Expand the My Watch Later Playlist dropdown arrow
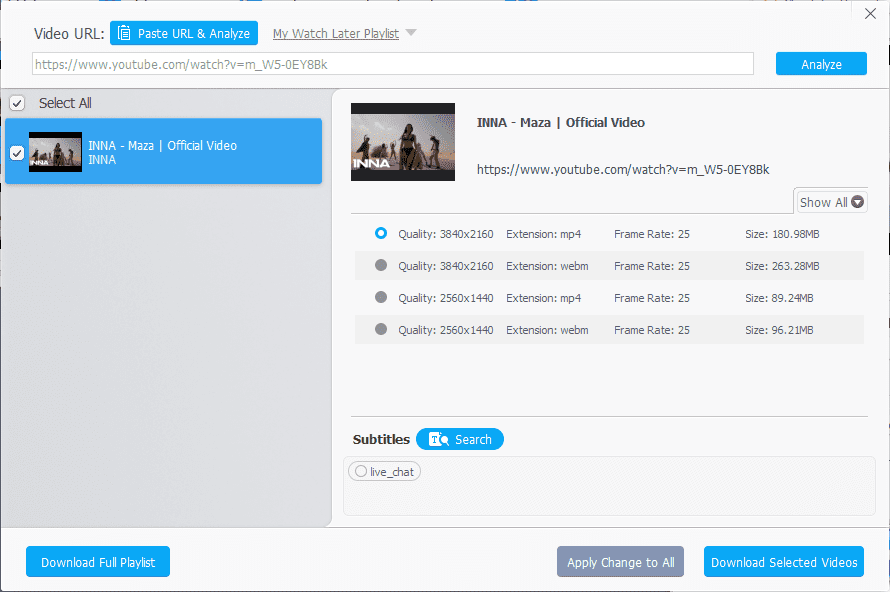The height and width of the screenshot is (592, 890). pyautogui.click(x=411, y=33)
